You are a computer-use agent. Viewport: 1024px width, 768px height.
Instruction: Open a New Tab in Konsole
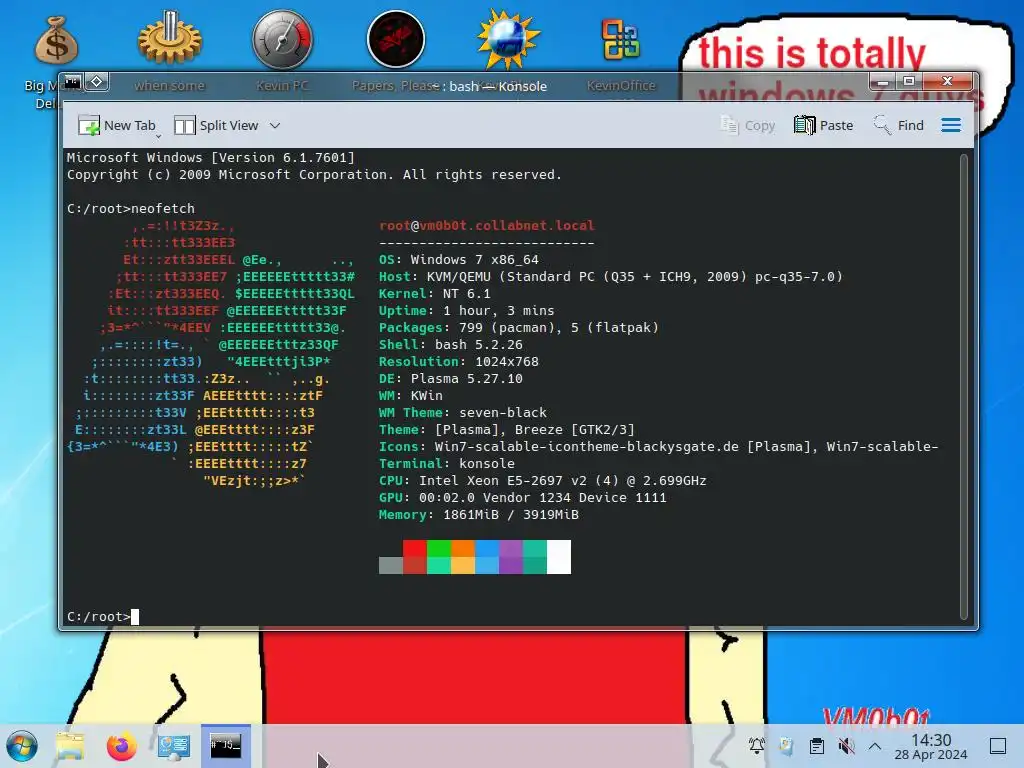coord(116,125)
